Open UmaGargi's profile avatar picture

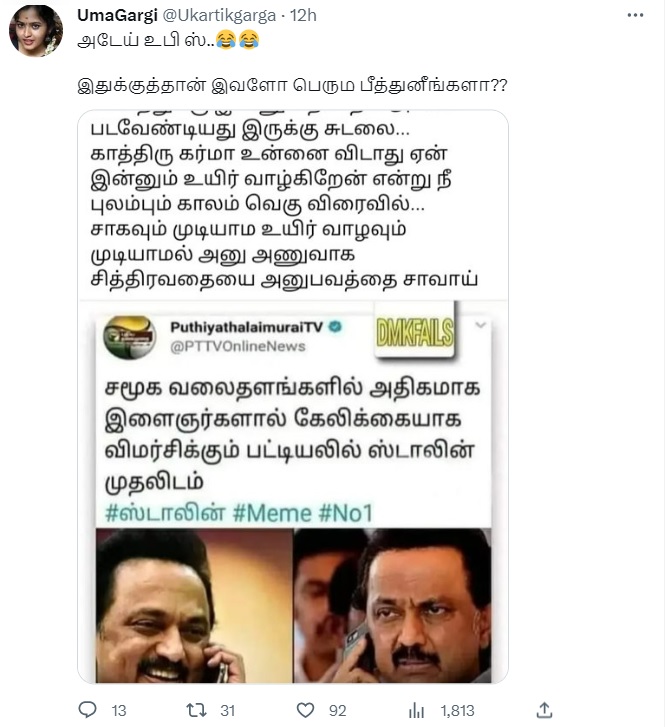click(36, 31)
